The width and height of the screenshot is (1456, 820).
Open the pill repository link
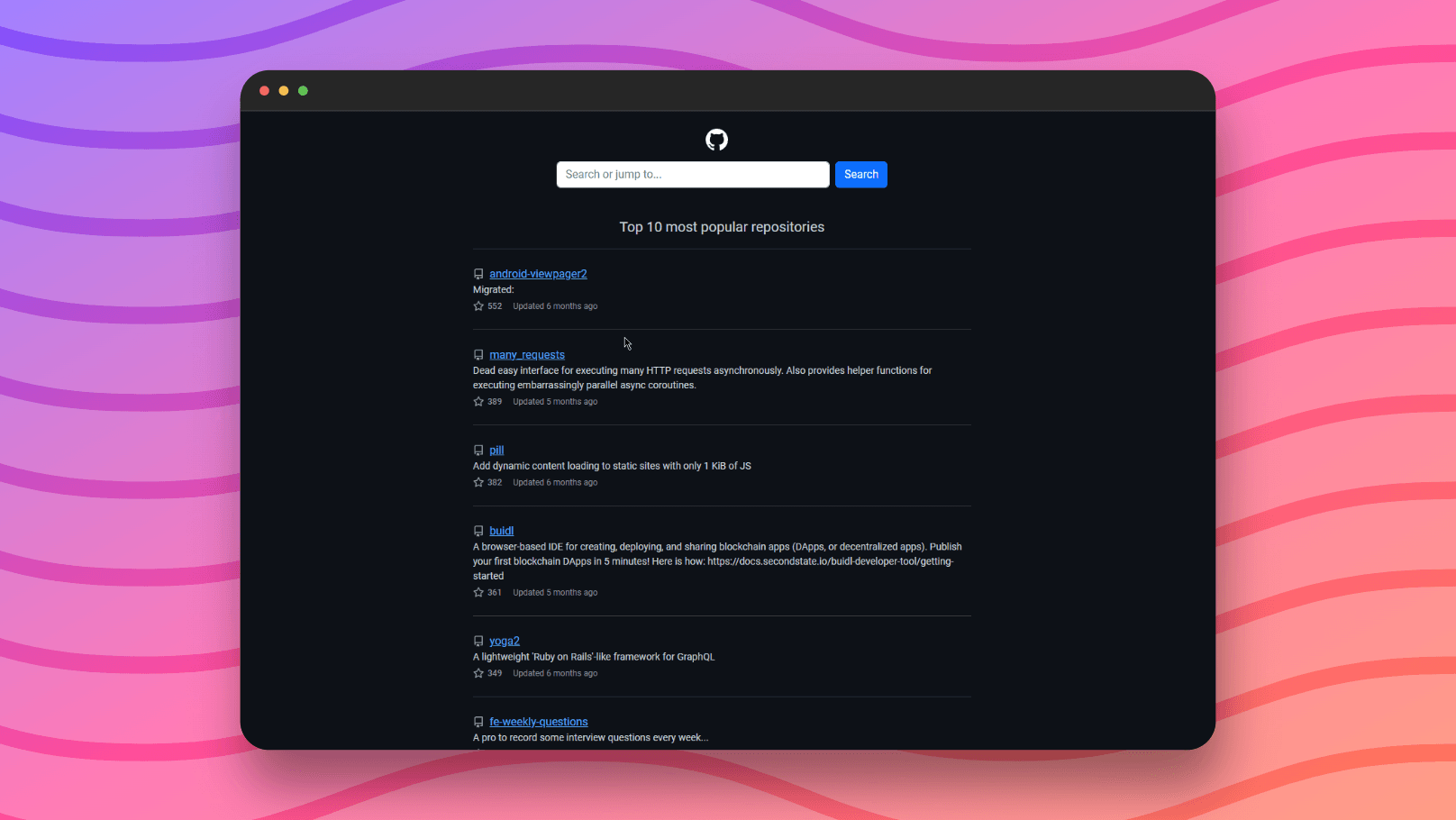coord(496,451)
